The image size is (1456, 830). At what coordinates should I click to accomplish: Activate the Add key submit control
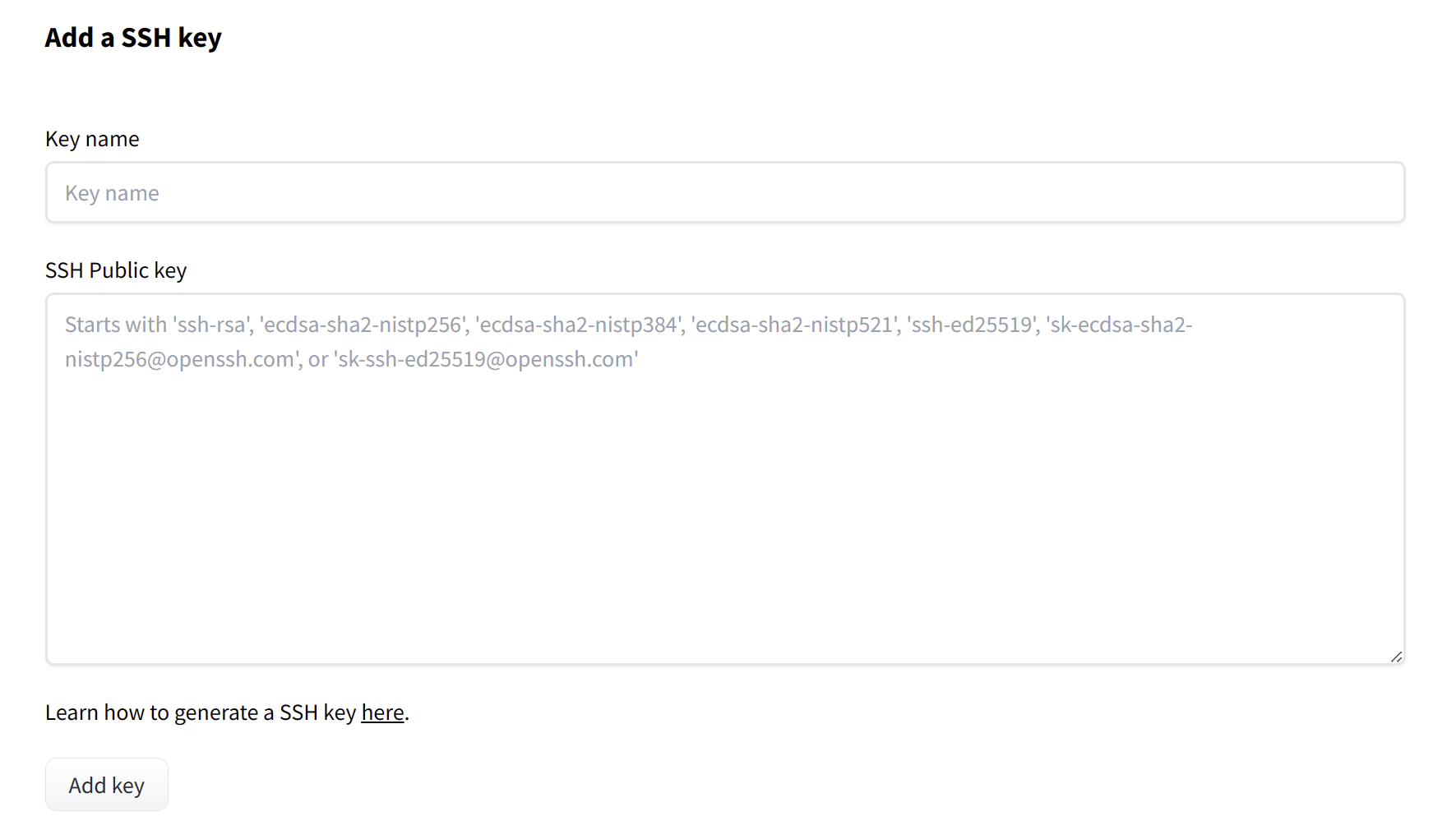(x=106, y=784)
